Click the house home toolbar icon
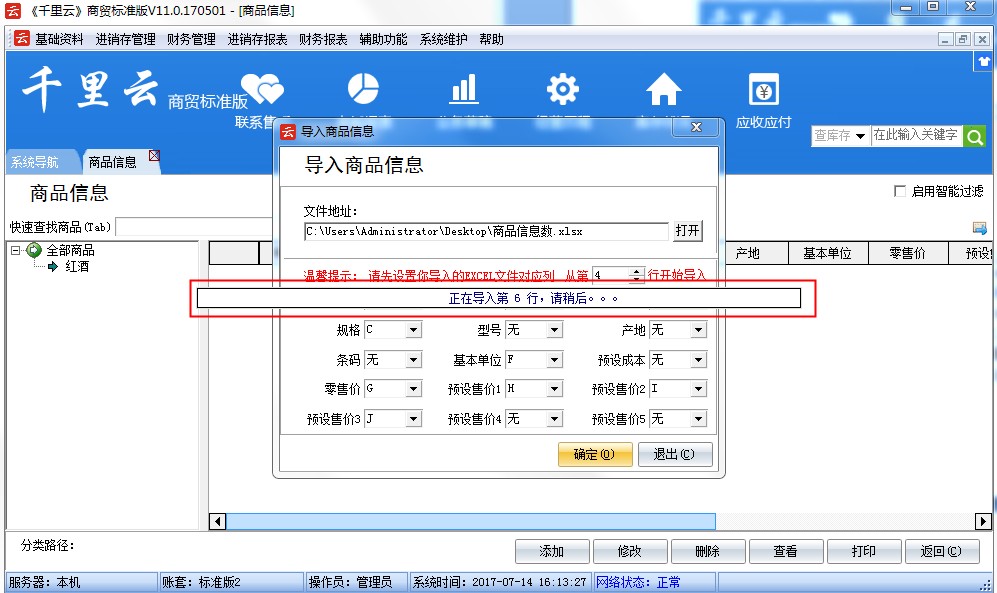 [x=663, y=90]
